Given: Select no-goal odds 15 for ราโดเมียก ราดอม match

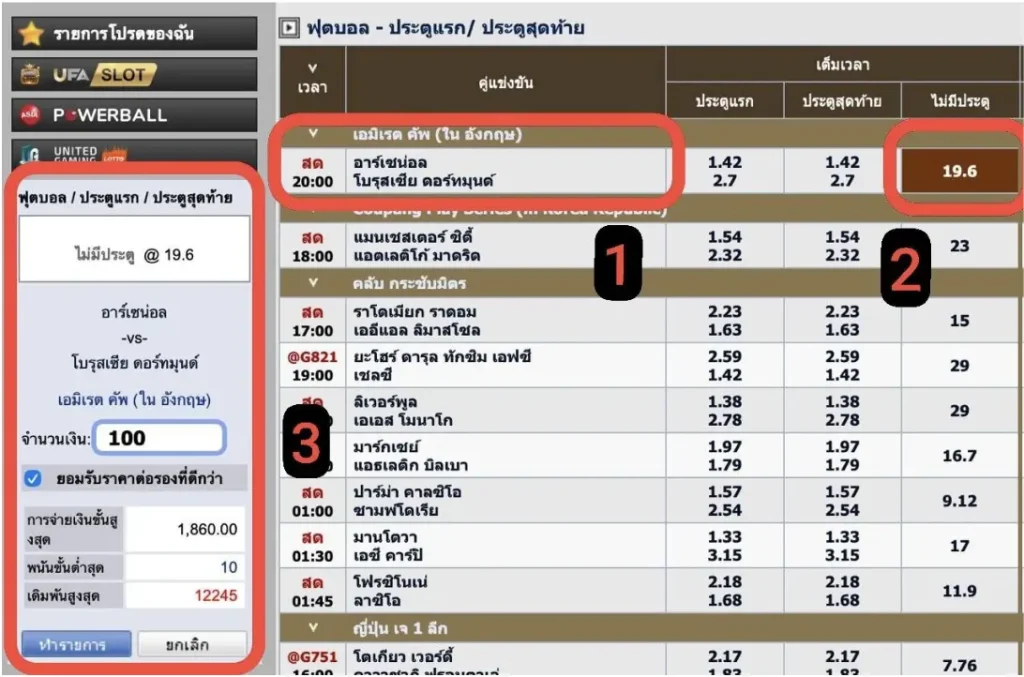Looking at the screenshot, I should coord(959,321).
